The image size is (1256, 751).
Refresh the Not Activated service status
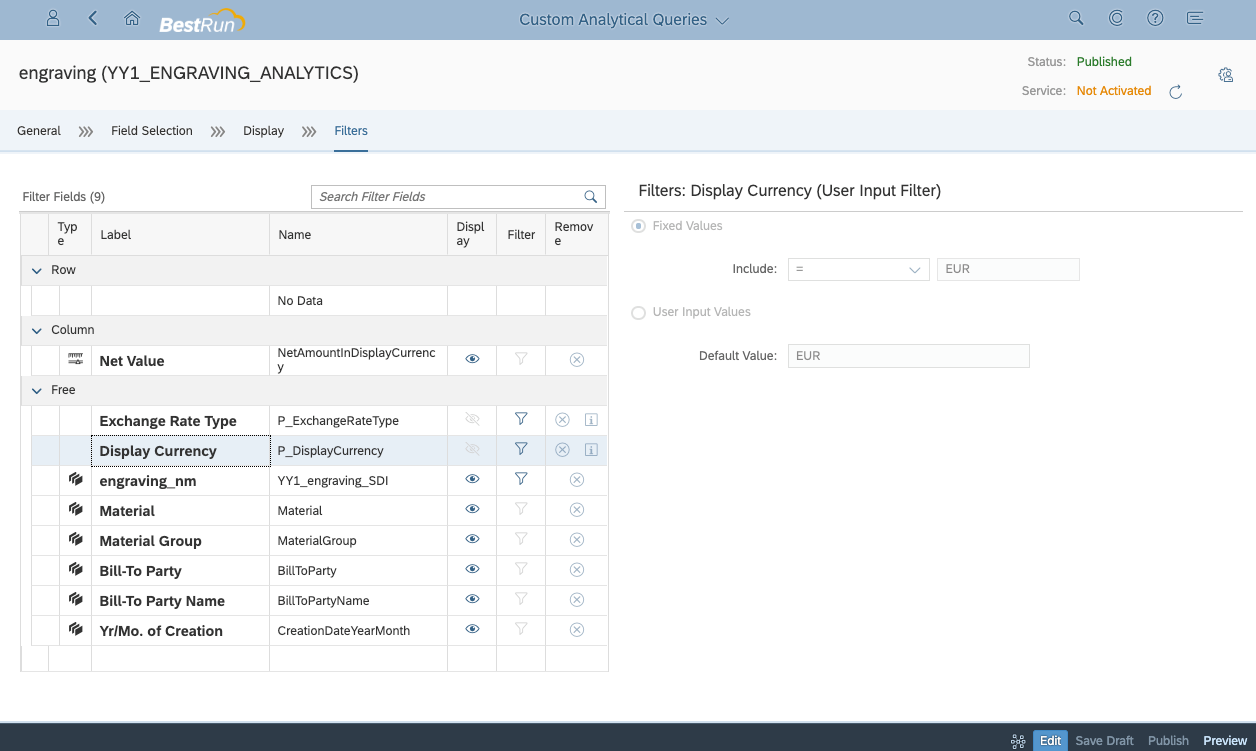pyautogui.click(x=1175, y=91)
